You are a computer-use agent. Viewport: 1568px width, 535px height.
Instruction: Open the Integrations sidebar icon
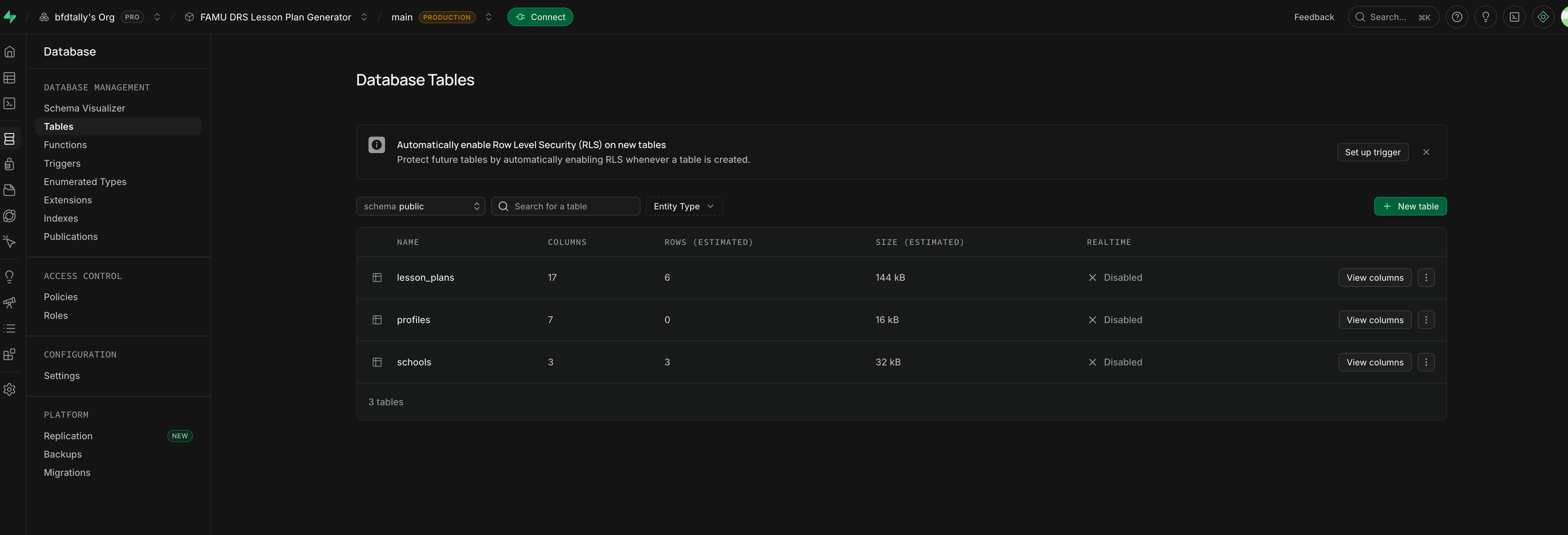pos(10,355)
